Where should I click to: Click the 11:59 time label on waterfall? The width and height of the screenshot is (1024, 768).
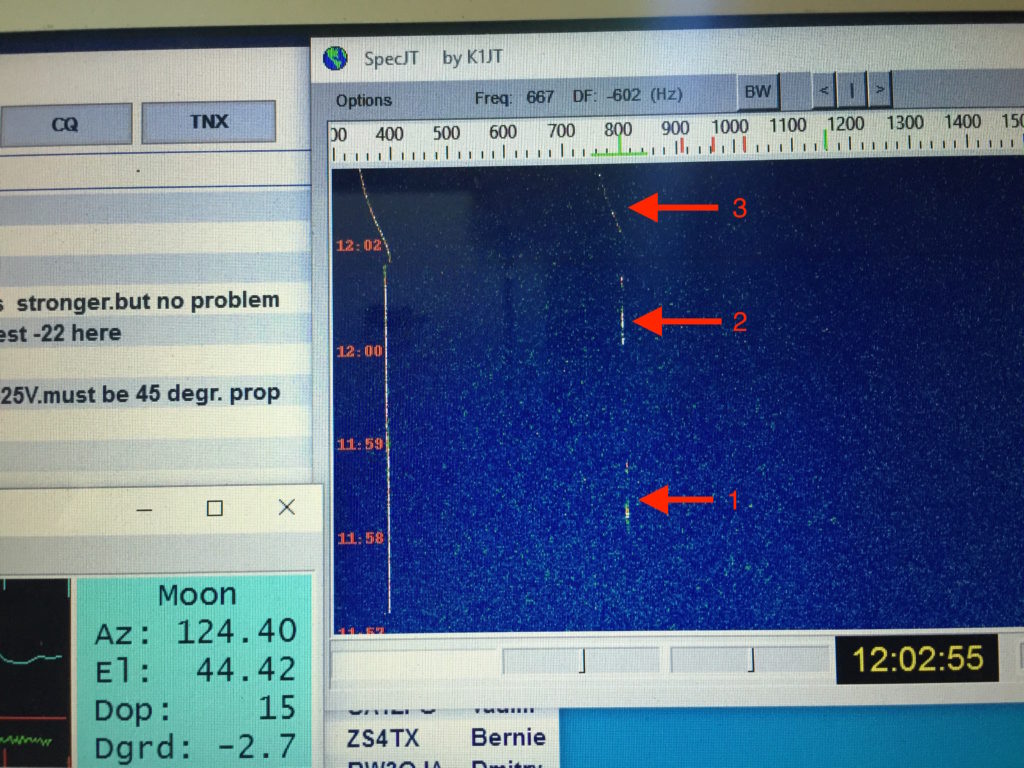[x=360, y=444]
